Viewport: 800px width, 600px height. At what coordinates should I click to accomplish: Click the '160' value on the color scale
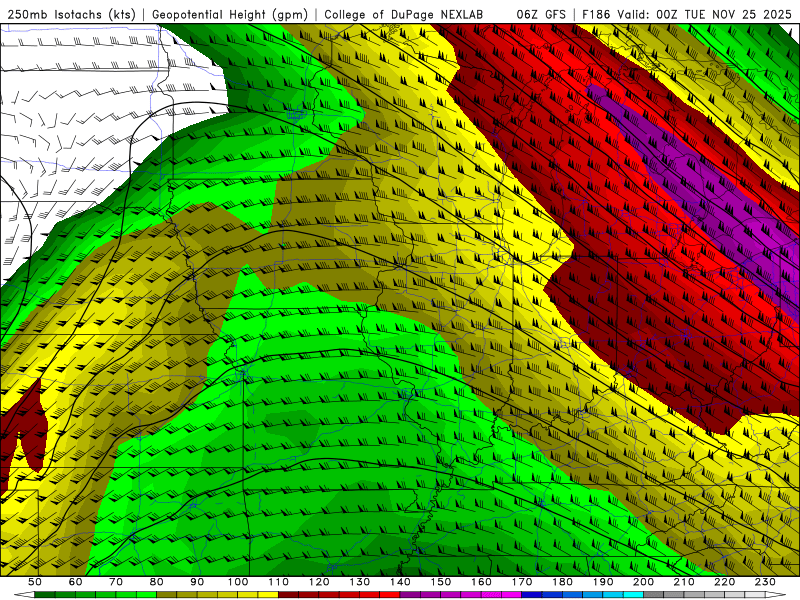pyautogui.click(x=481, y=582)
